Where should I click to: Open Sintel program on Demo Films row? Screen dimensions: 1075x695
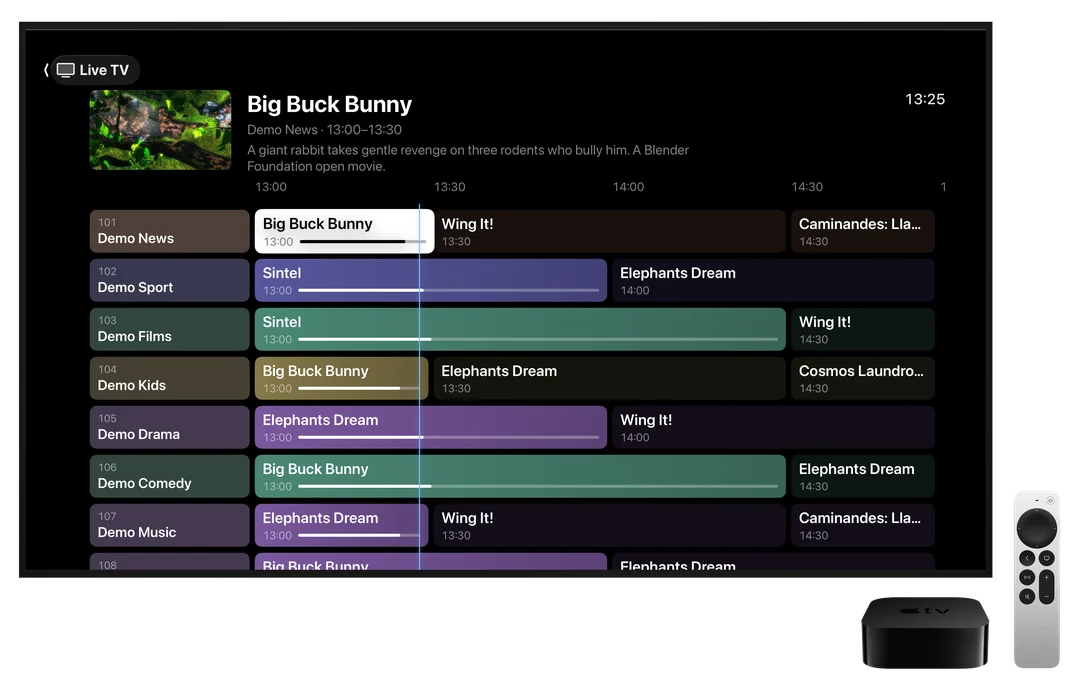coord(520,329)
